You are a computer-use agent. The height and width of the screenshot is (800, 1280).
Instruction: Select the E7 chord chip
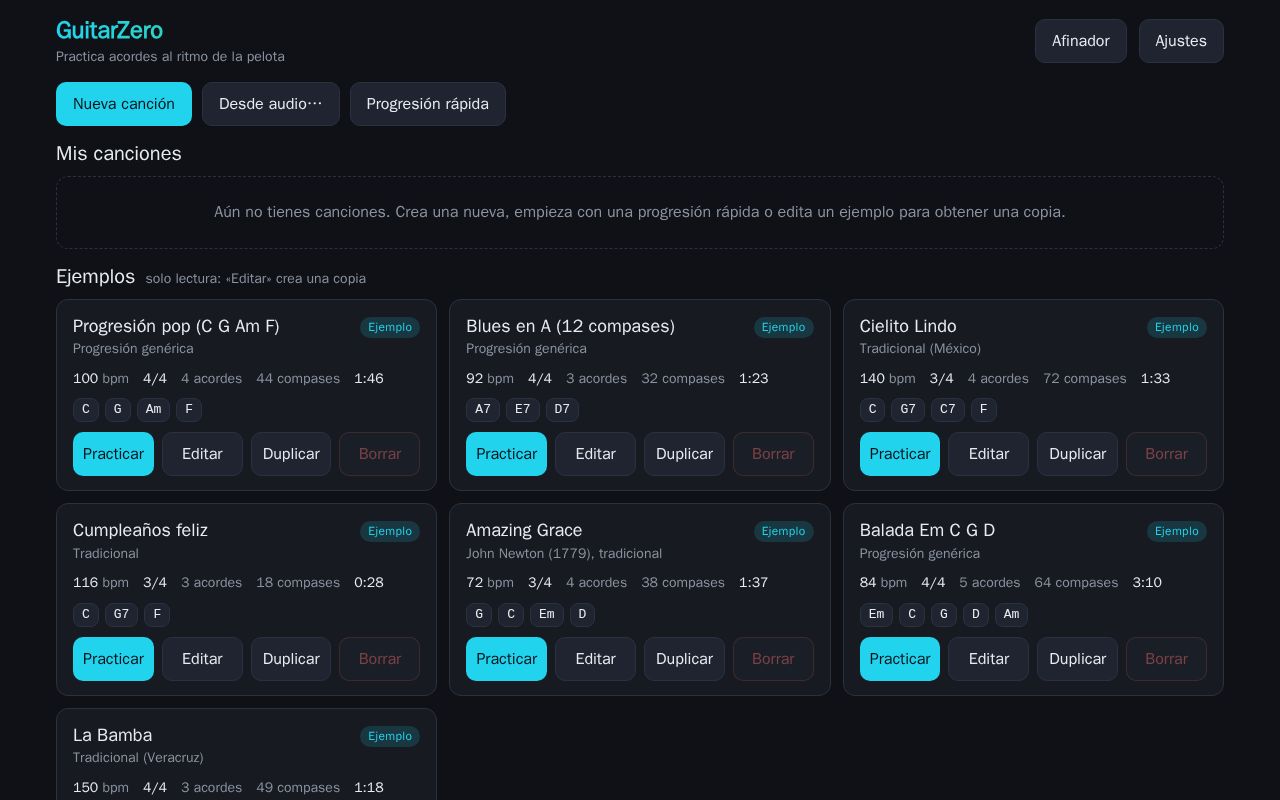click(523, 410)
